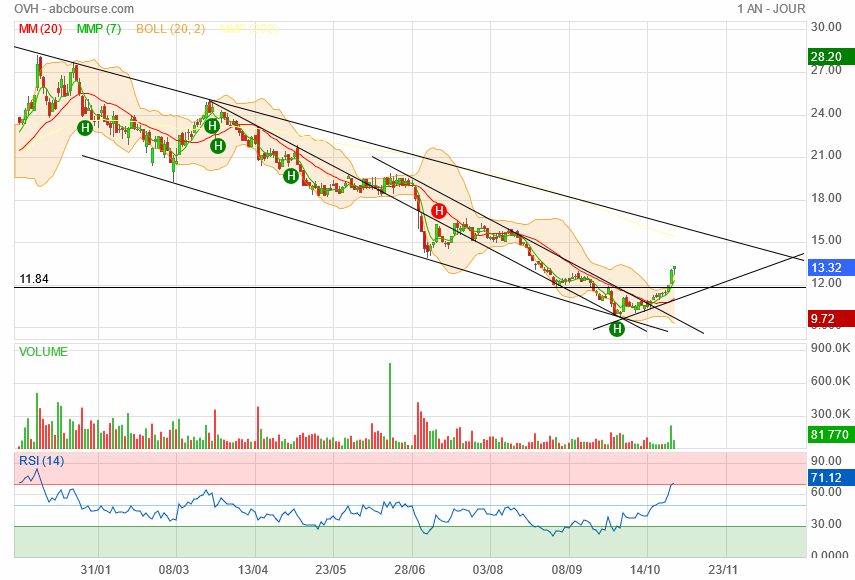This screenshot has height=580, width=855.
Task: Click the 28/06 date on the time axis
Action: click(410, 570)
